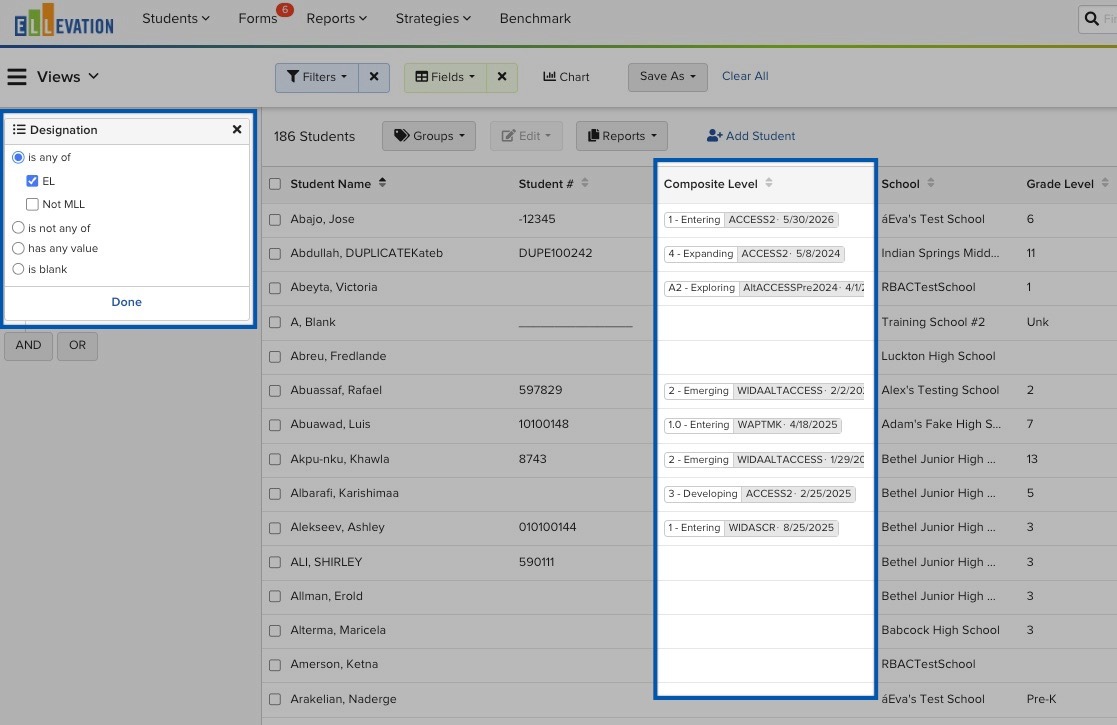Click Add Student link
The image size is (1117, 725).
tap(751, 136)
